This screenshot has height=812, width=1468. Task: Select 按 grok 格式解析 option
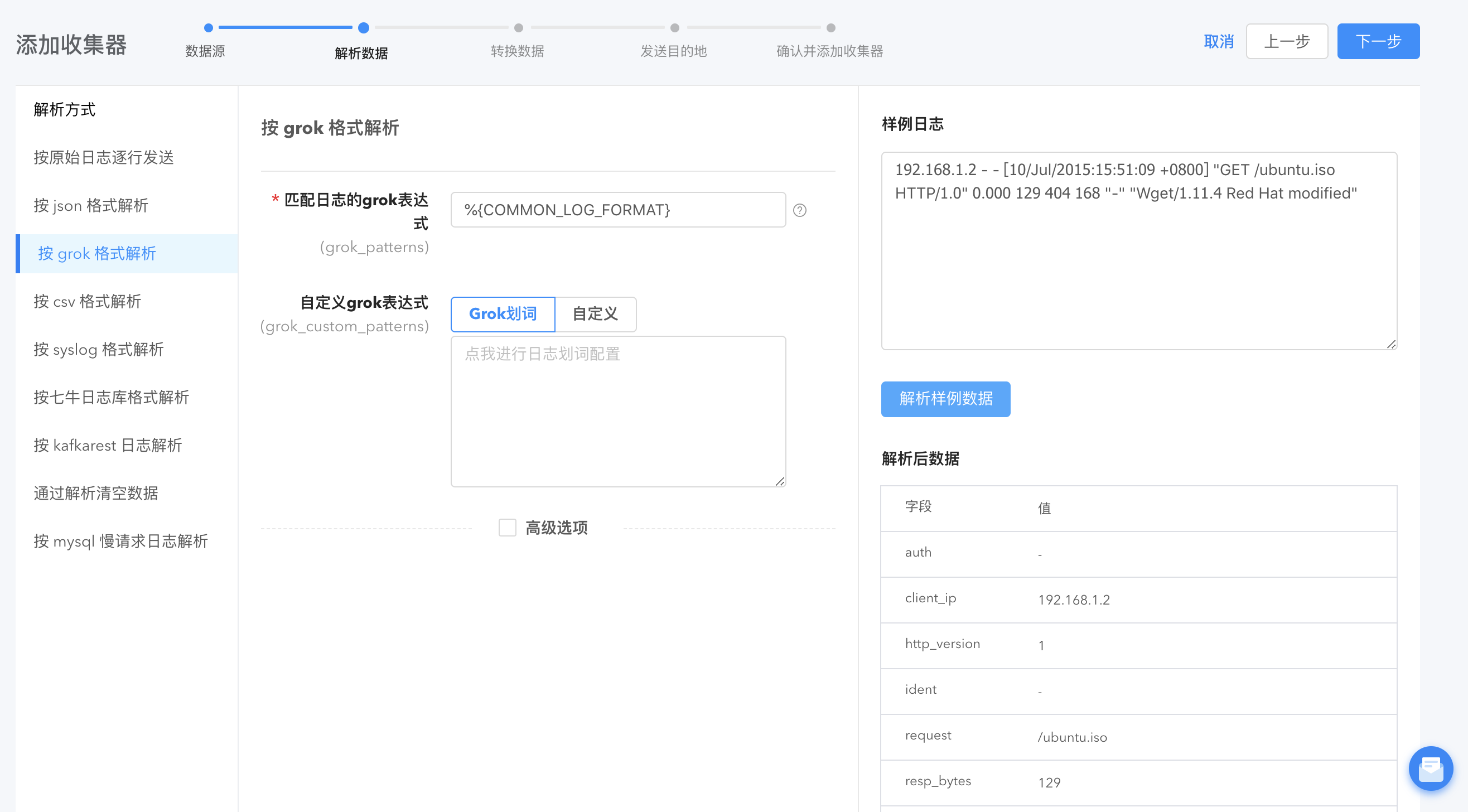click(x=127, y=254)
